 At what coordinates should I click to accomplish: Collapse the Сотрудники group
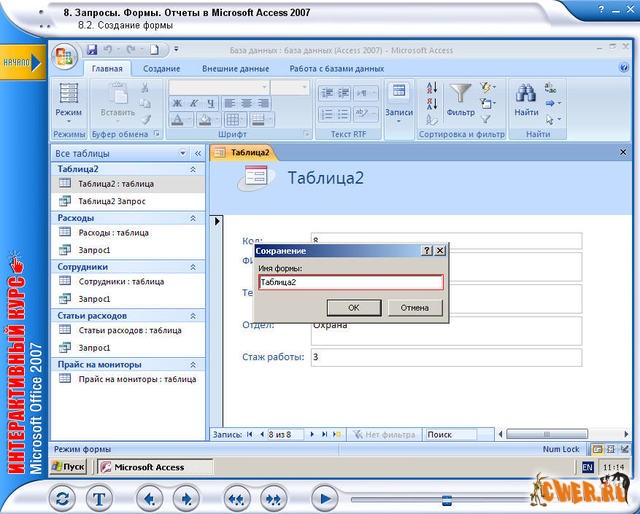coord(192,267)
